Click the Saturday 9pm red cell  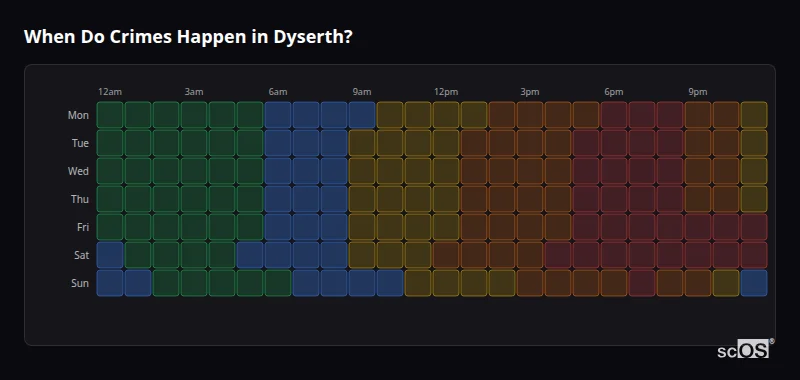click(698, 255)
